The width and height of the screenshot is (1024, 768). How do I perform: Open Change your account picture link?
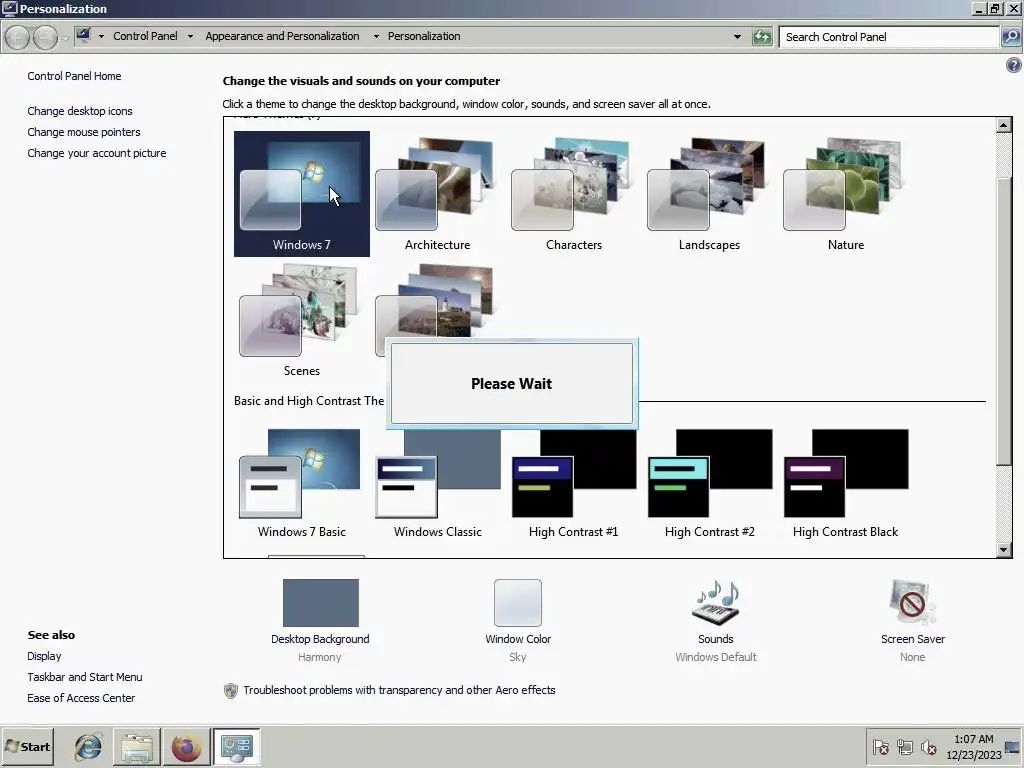point(97,153)
